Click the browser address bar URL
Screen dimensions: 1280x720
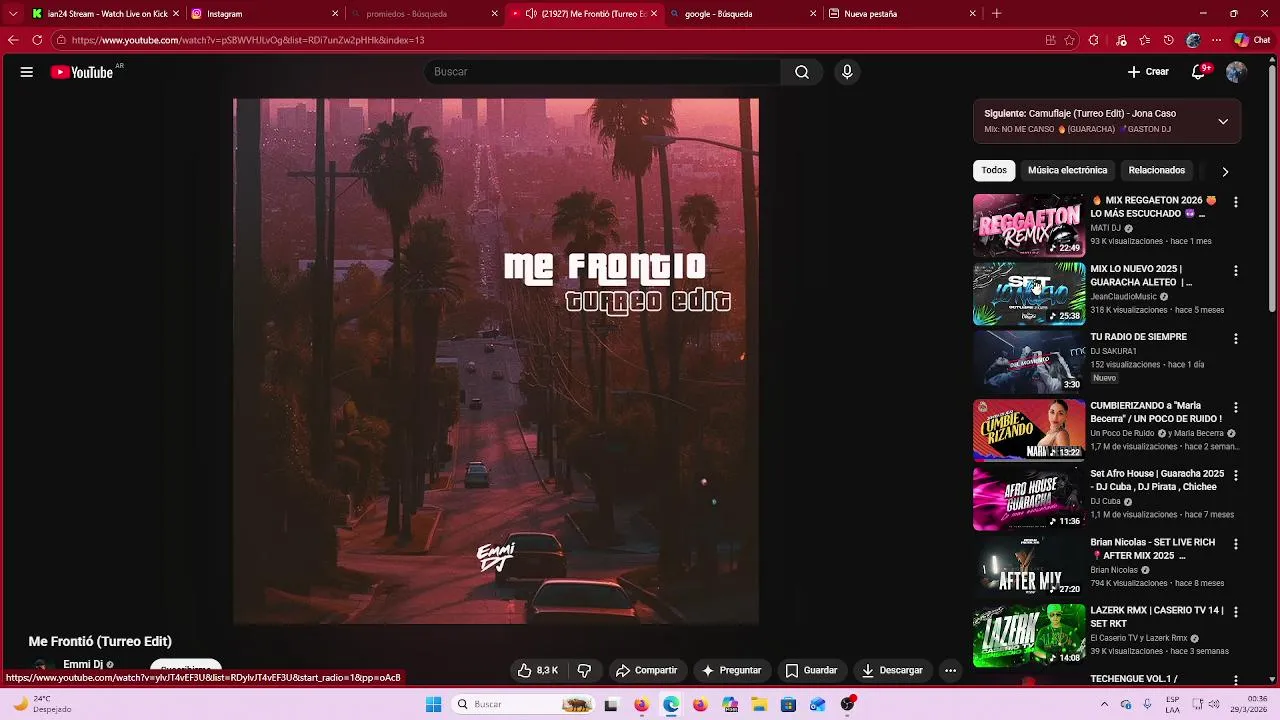(248, 40)
